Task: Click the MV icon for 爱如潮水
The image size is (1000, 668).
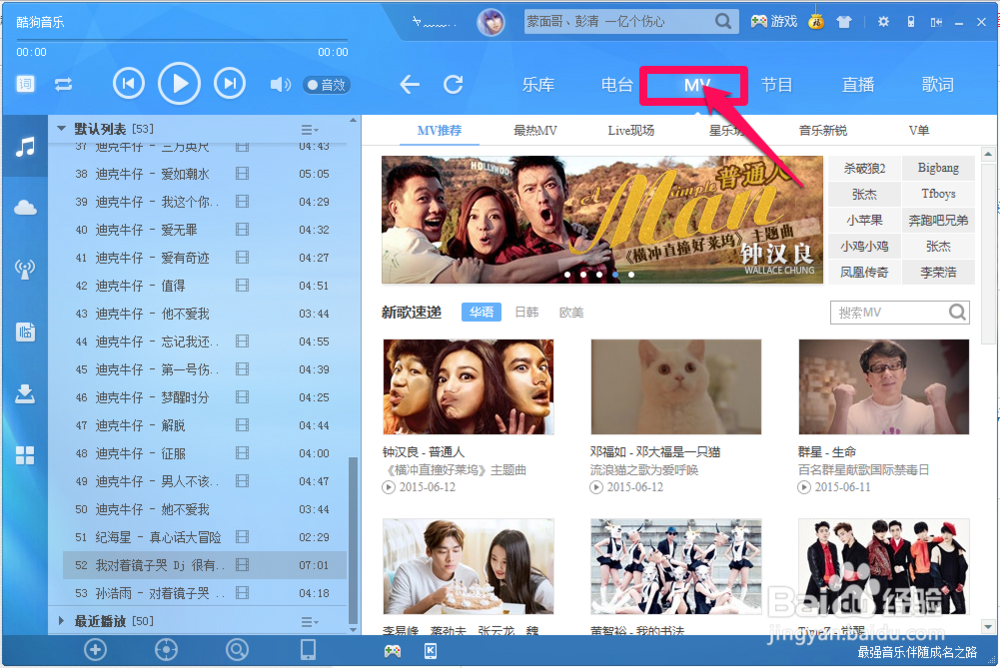Action: (242, 174)
